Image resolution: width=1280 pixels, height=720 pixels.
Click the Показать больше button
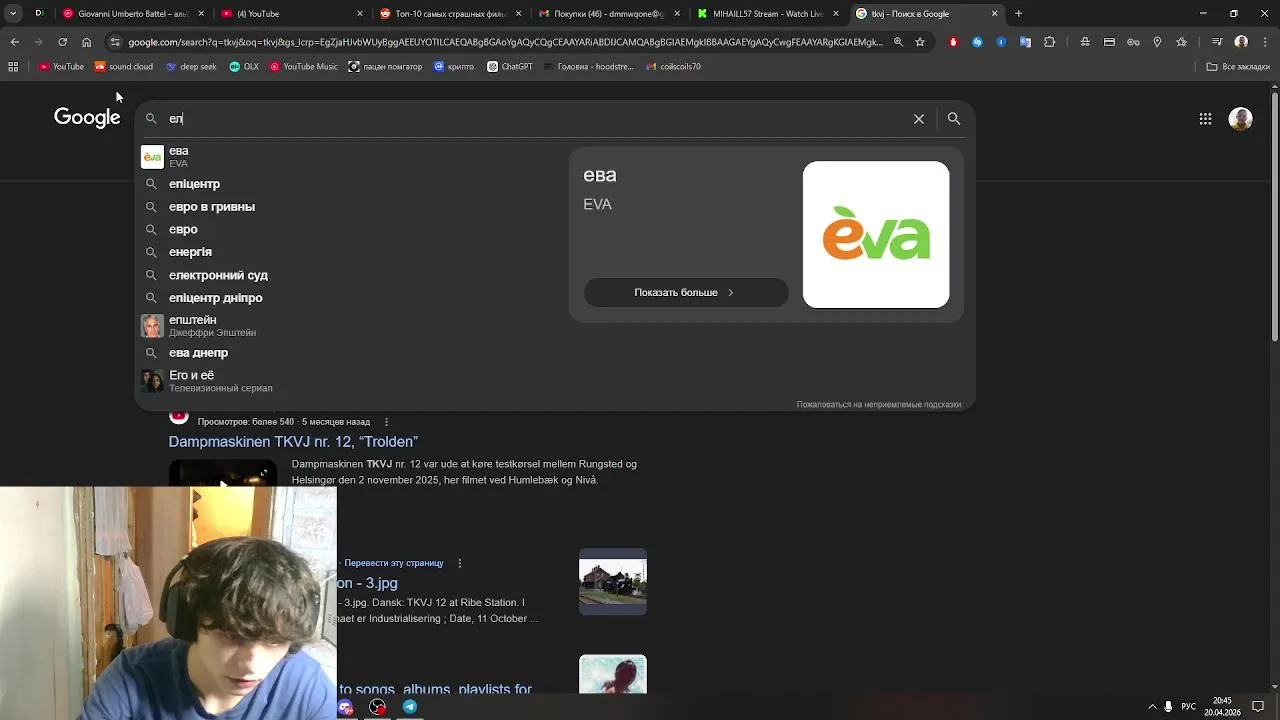[x=686, y=292]
